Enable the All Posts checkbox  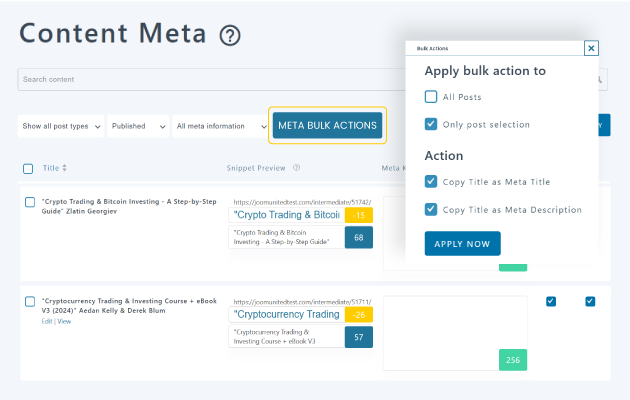click(431, 97)
